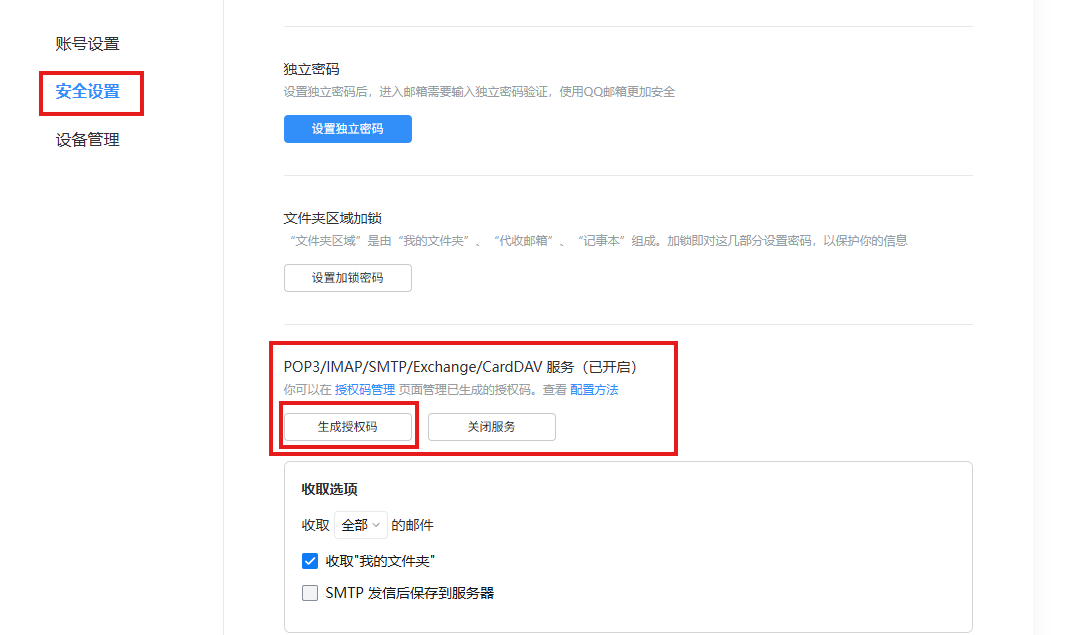
Task: Generate an authorization code via 生成授权码
Action: (x=347, y=426)
